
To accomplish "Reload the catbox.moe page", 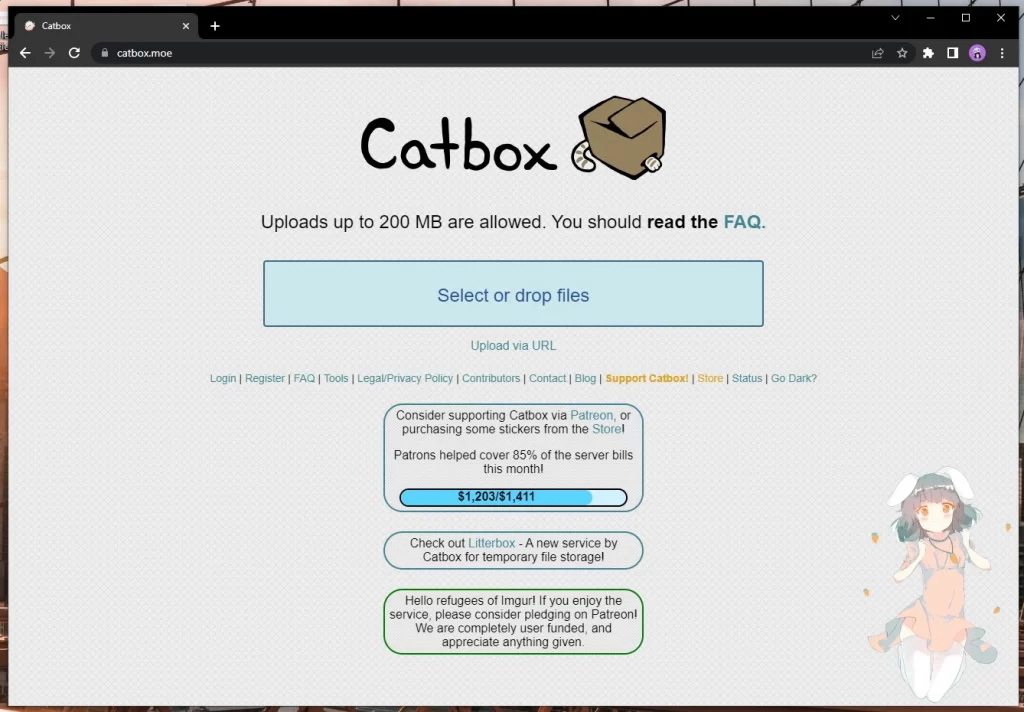I will (x=74, y=53).
